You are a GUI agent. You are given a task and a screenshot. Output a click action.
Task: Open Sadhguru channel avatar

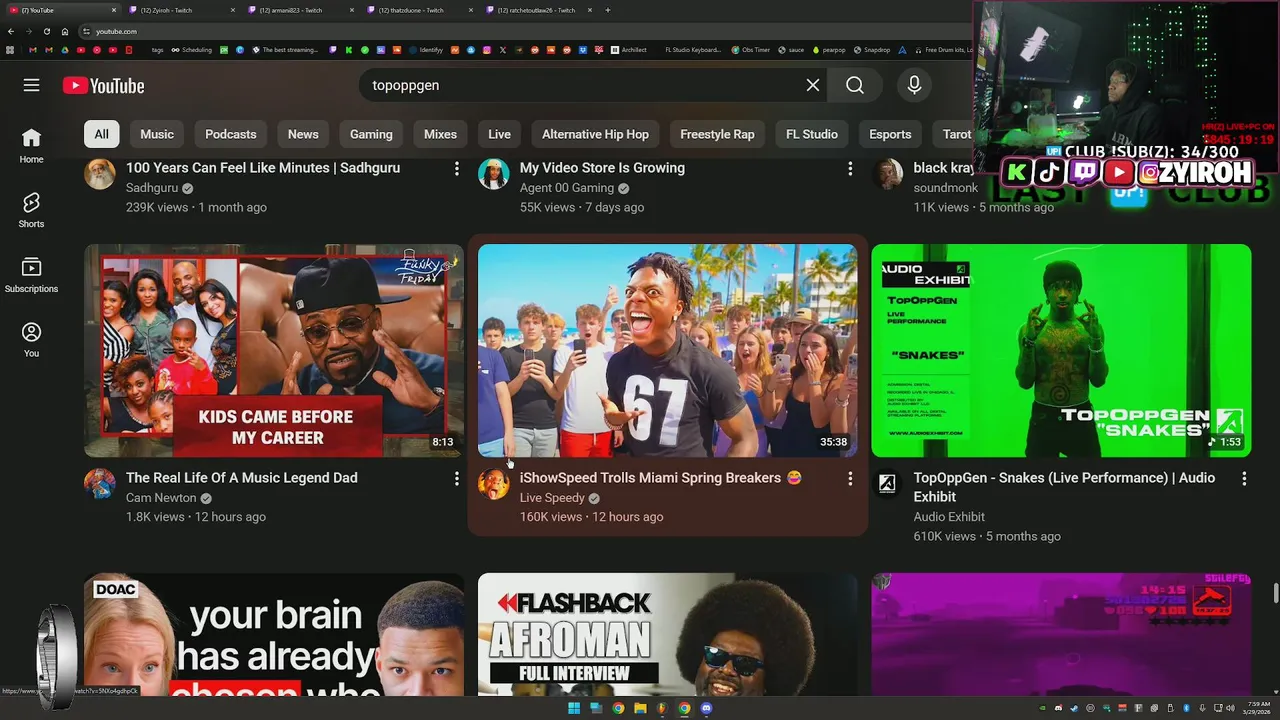[99, 174]
